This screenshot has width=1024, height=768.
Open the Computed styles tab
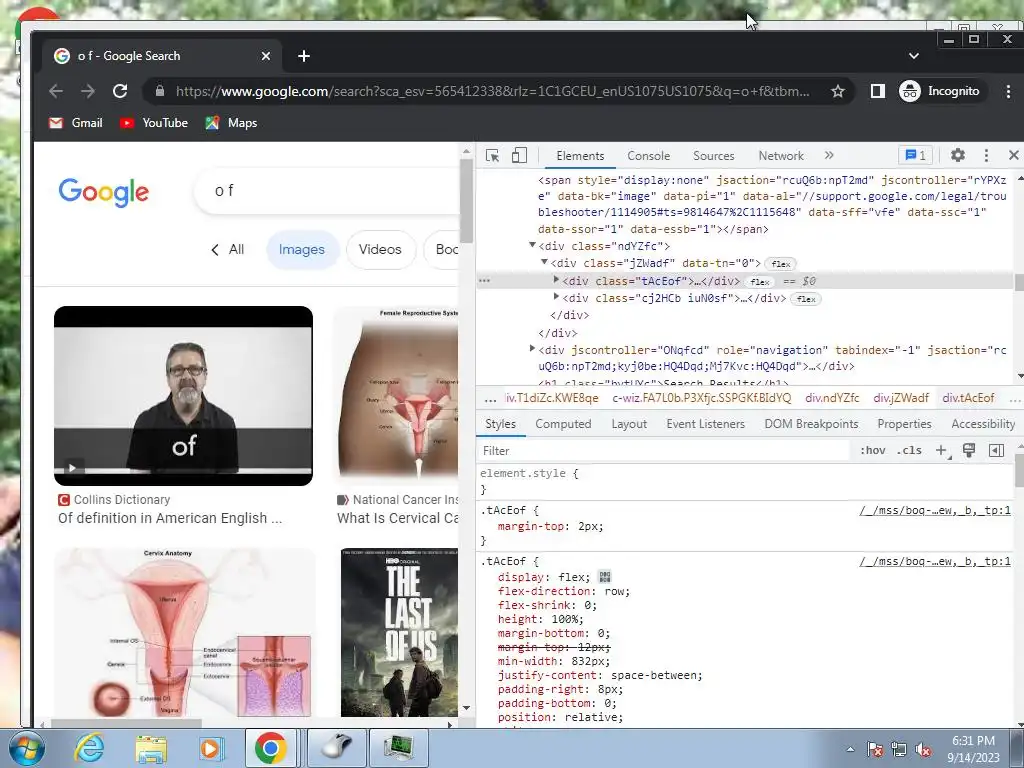(563, 424)
